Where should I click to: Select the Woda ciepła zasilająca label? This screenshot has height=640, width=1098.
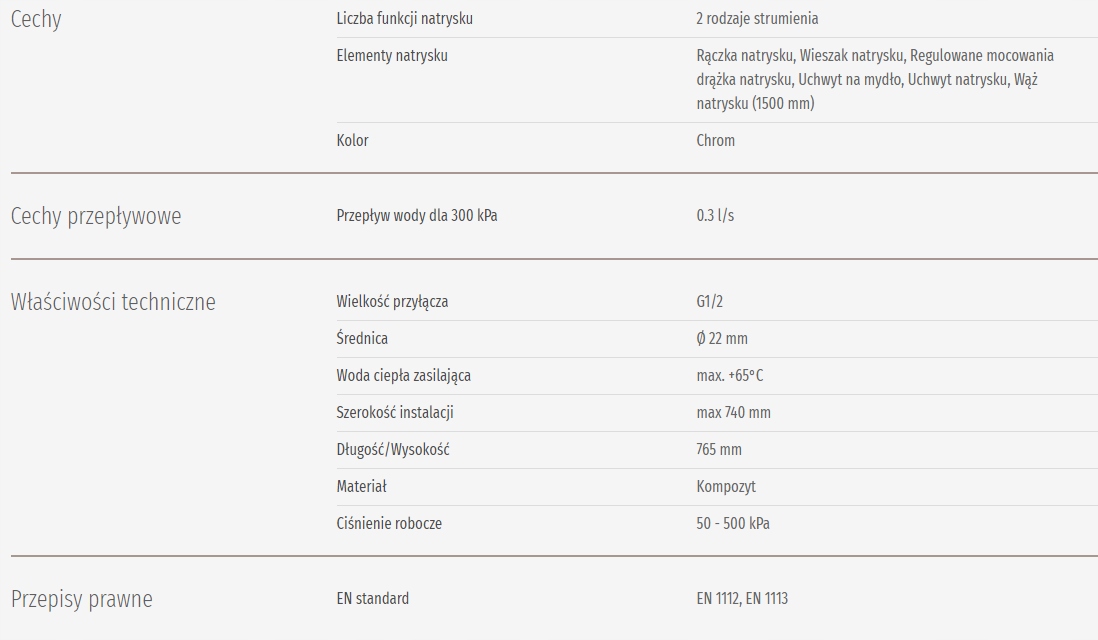[404, 376]
